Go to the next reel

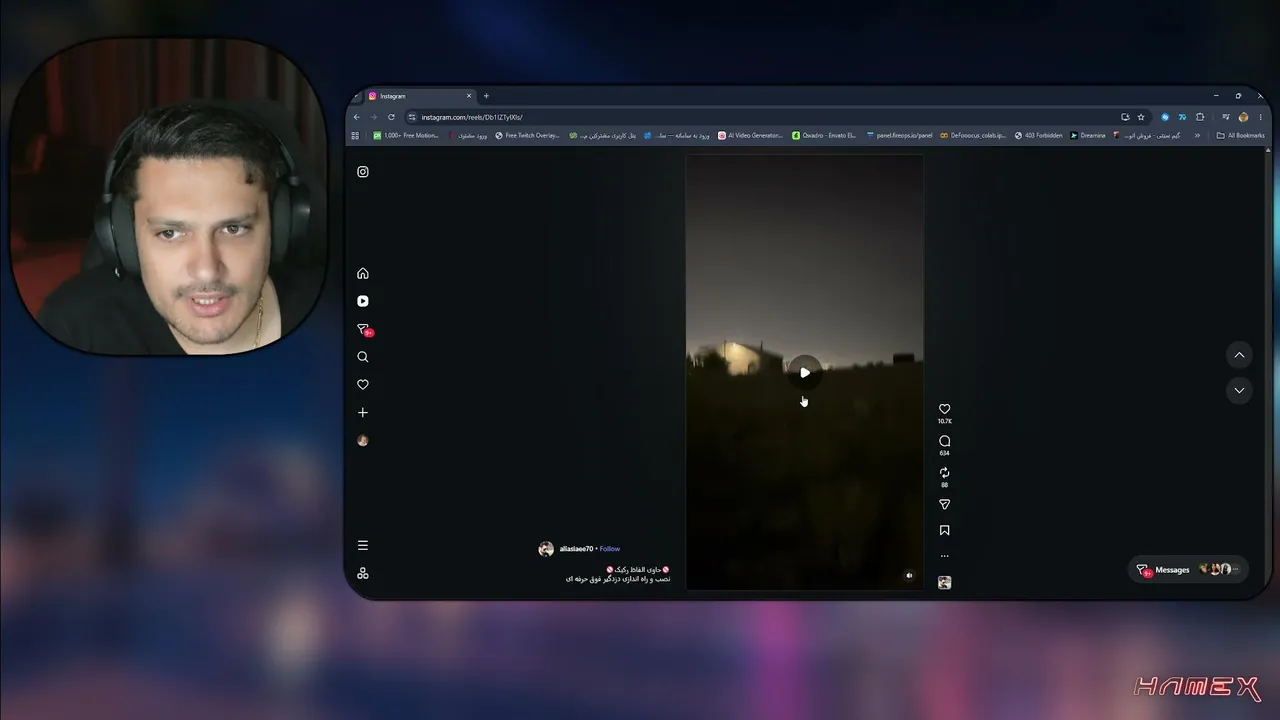click(1239, 391)
